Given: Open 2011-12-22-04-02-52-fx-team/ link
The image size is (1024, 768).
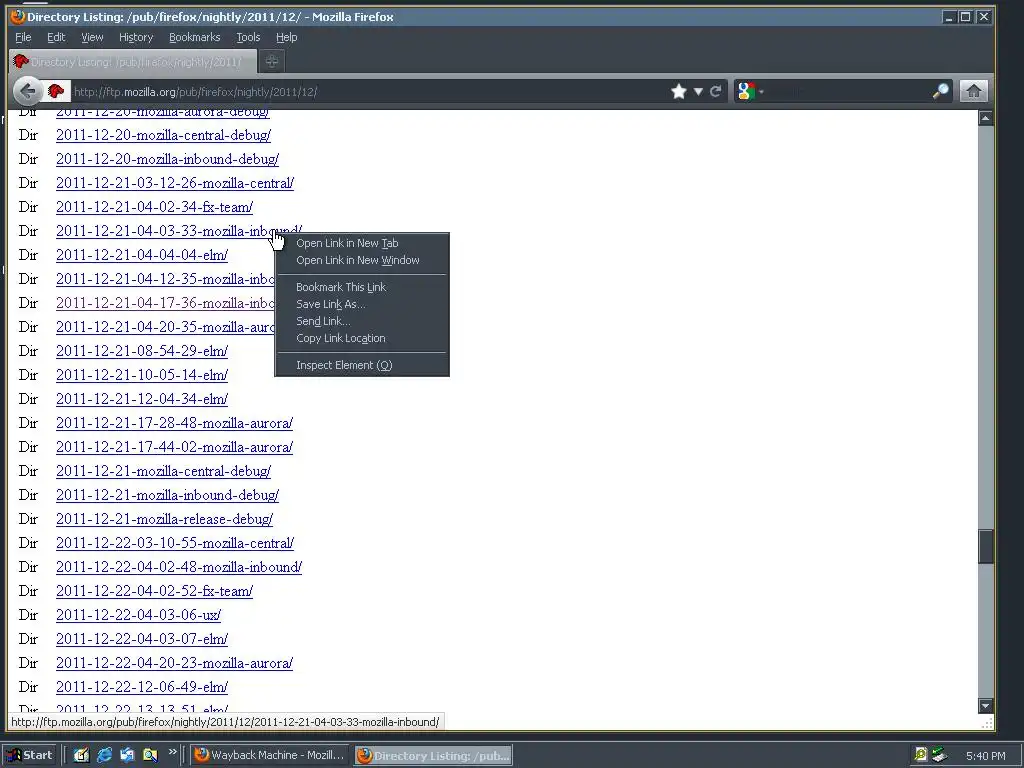Looking at the screenshot, I should tap(154, 591).
